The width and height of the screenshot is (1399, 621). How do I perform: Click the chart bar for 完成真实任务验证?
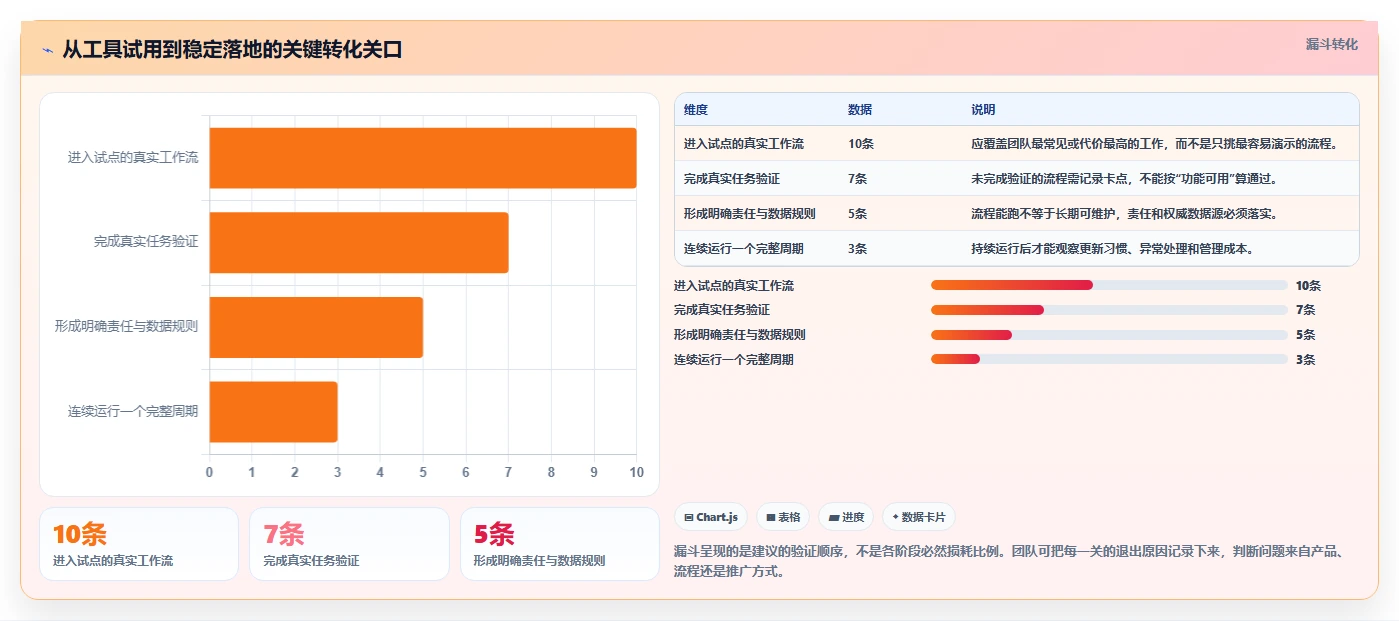click(359, 242)
